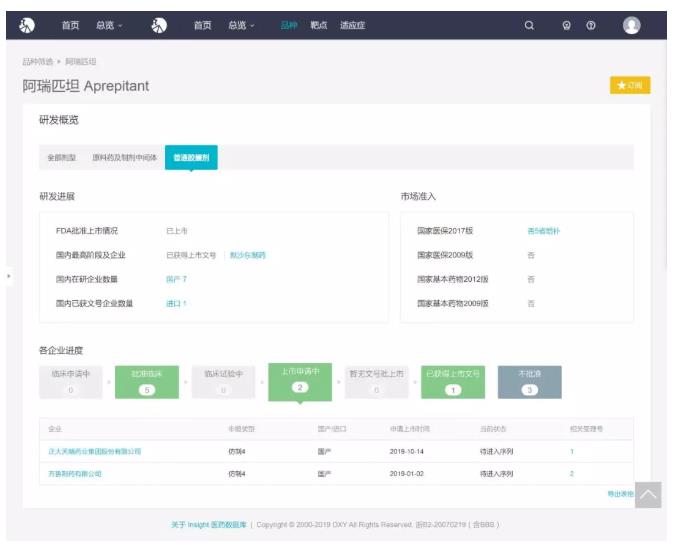
Task: Click the 2019-10-14 date cell
Action: click(x=407, y=451)
